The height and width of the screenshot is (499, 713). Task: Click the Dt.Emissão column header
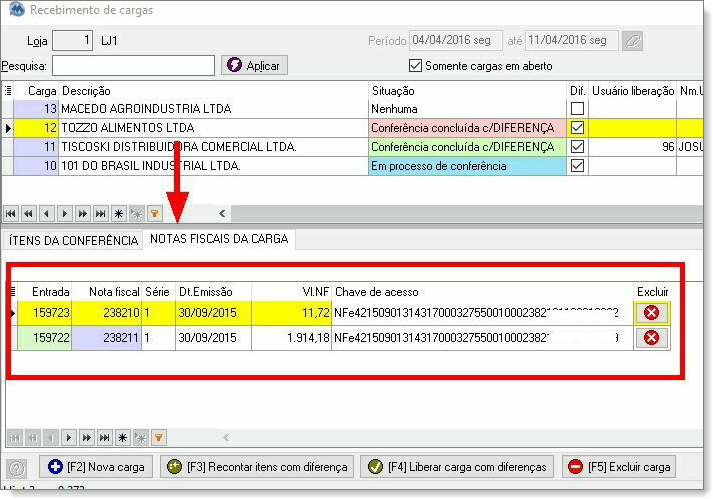213,292
